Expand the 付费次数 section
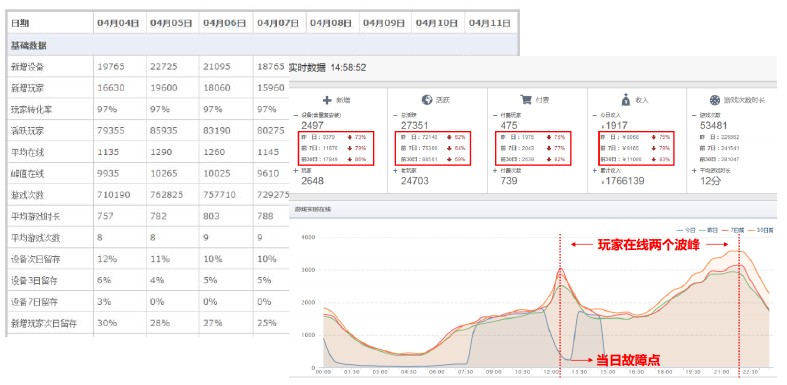Screen dimensions: 787x385 coord(495,171)
